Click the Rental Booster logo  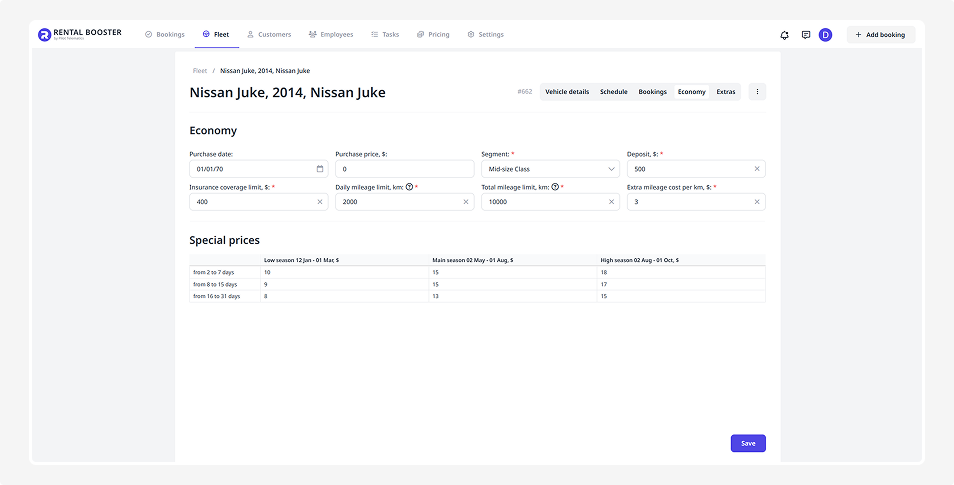[80, 34]
